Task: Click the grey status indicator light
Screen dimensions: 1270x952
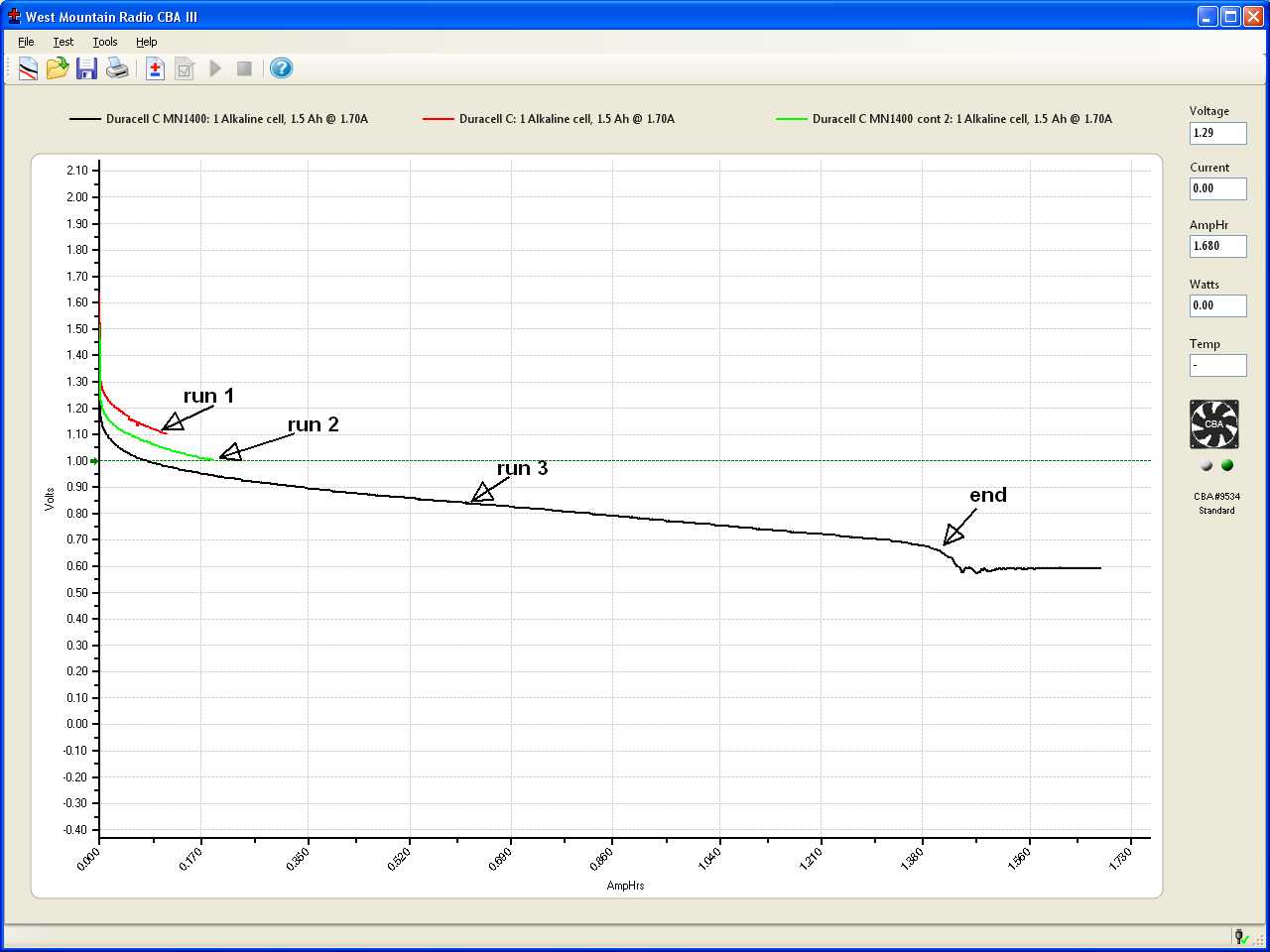Action: (x=1206, y=465)
